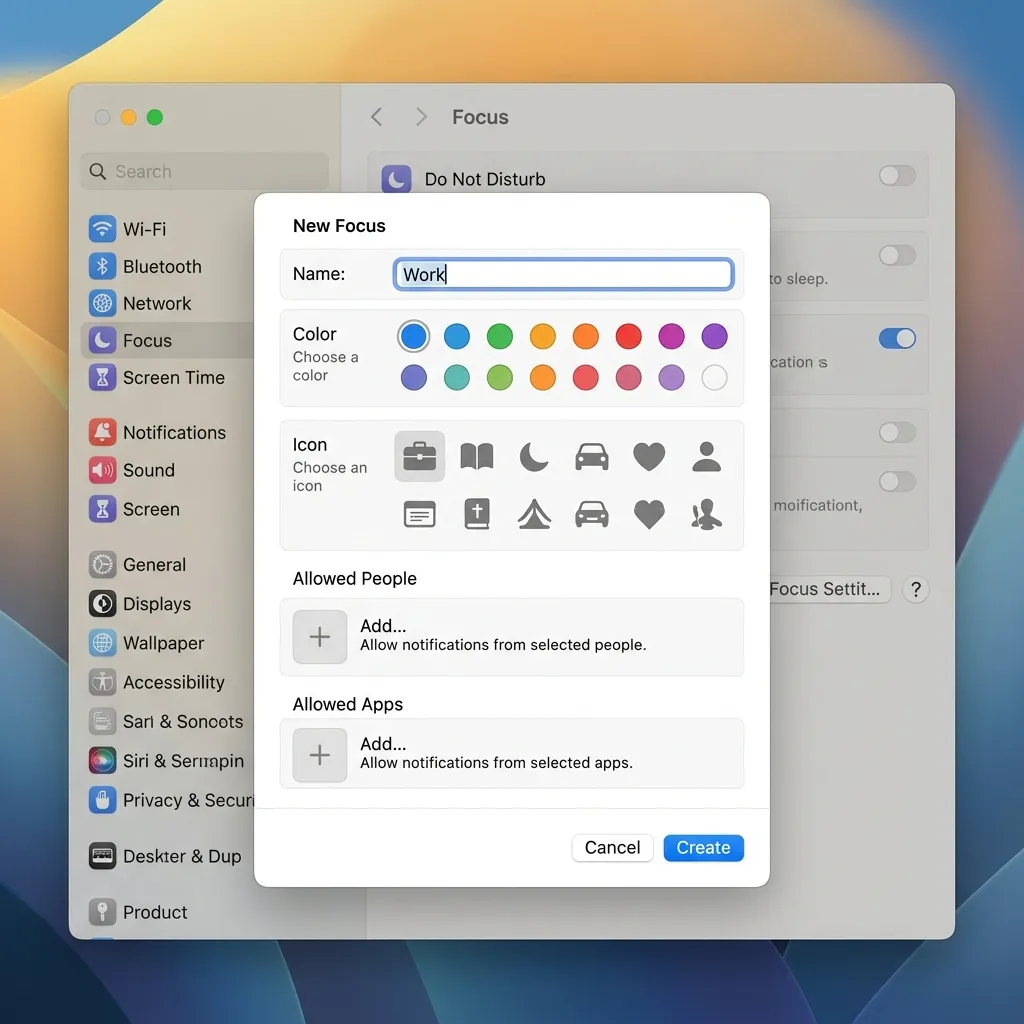Pick the single person silhouette icon

tap(707, 456)
